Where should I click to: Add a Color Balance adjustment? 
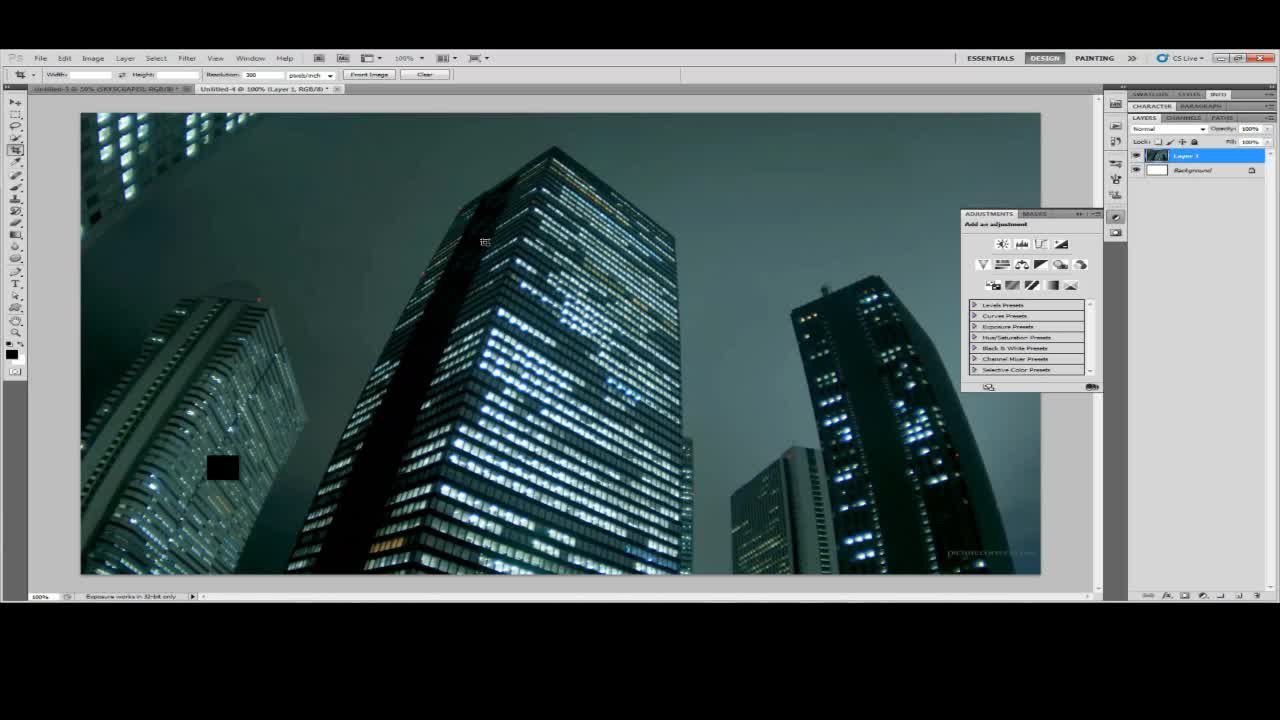1022,265
